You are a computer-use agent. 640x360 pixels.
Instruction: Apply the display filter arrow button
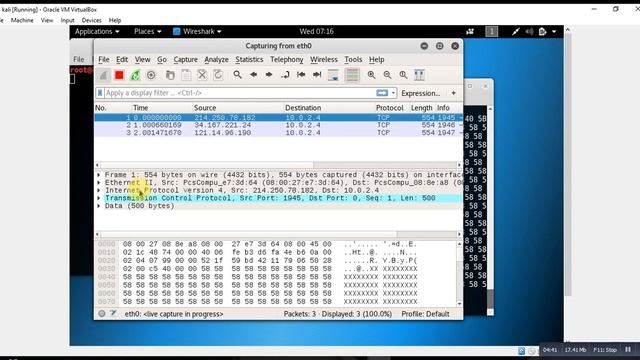[x=382, y=93]
